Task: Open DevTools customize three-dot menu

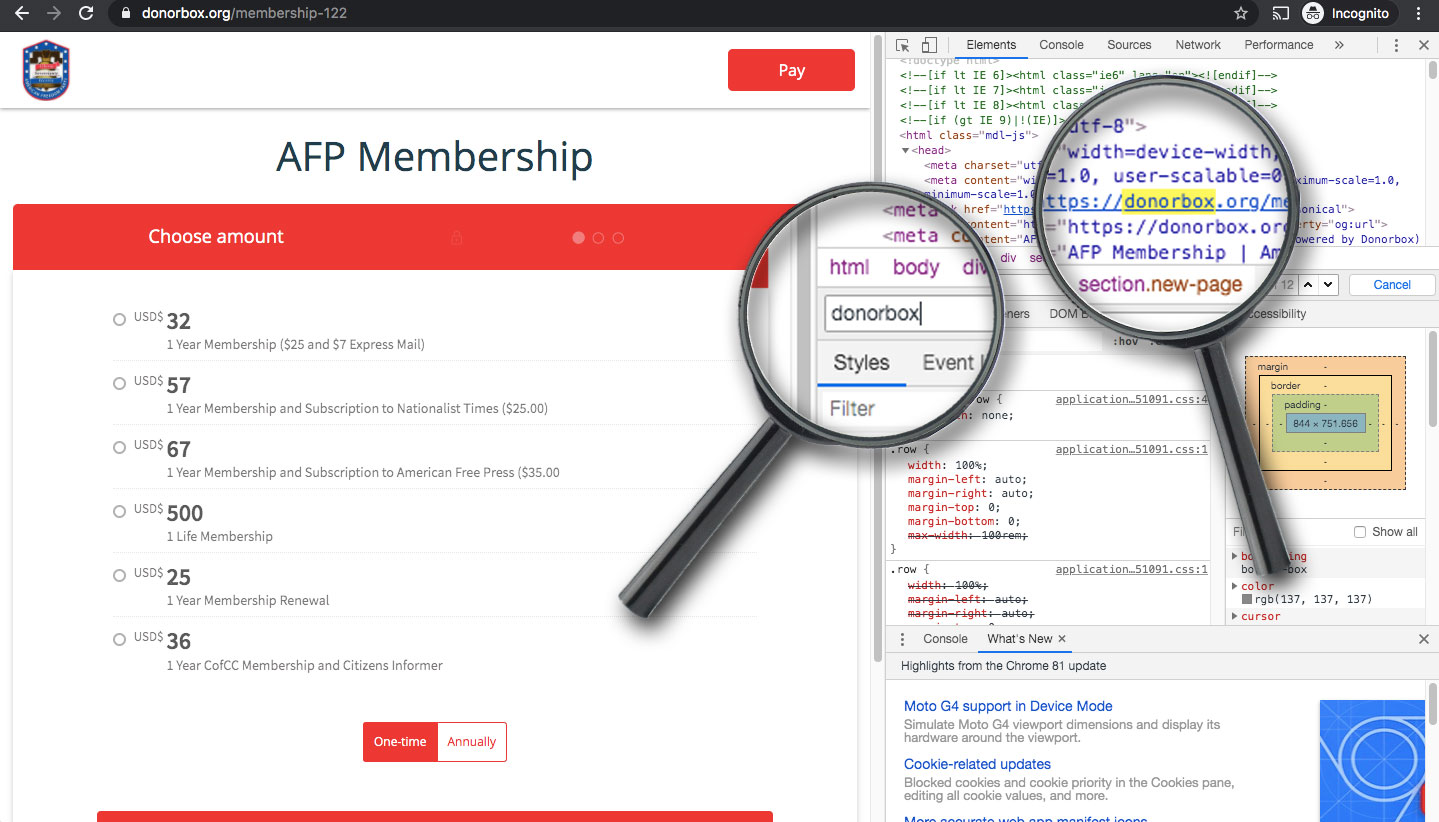Action: pos(1396,45)
